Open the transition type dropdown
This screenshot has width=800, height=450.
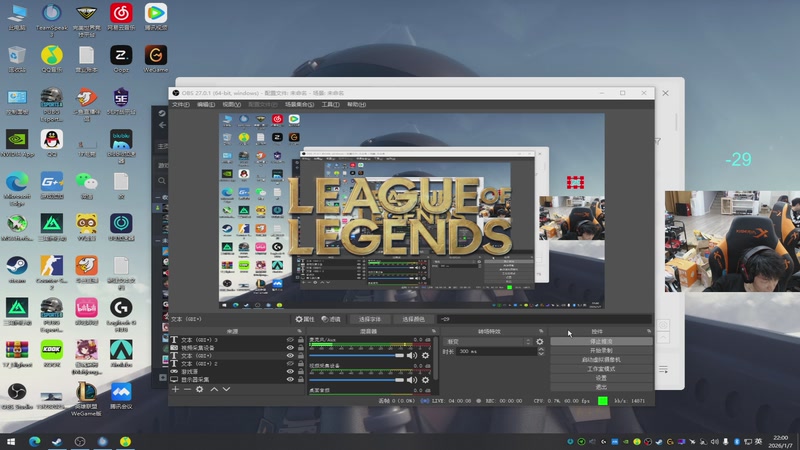[488, 342]
